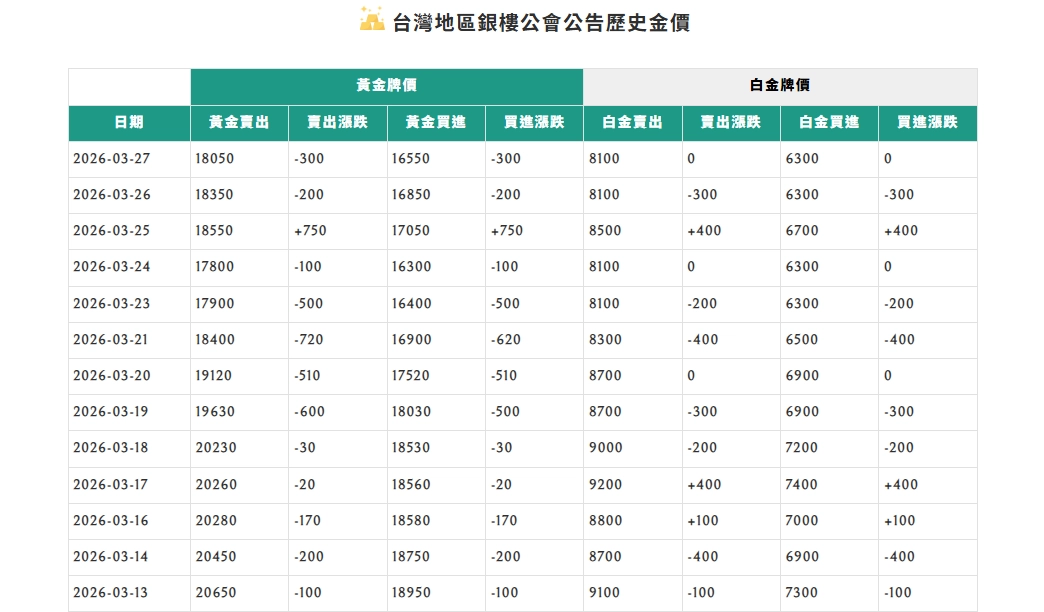Image resolution: width=1044 pixels, height=612 pixels.
Task: Click the -720 sell change for 2026-03-21
Action: tap(310, 339)
